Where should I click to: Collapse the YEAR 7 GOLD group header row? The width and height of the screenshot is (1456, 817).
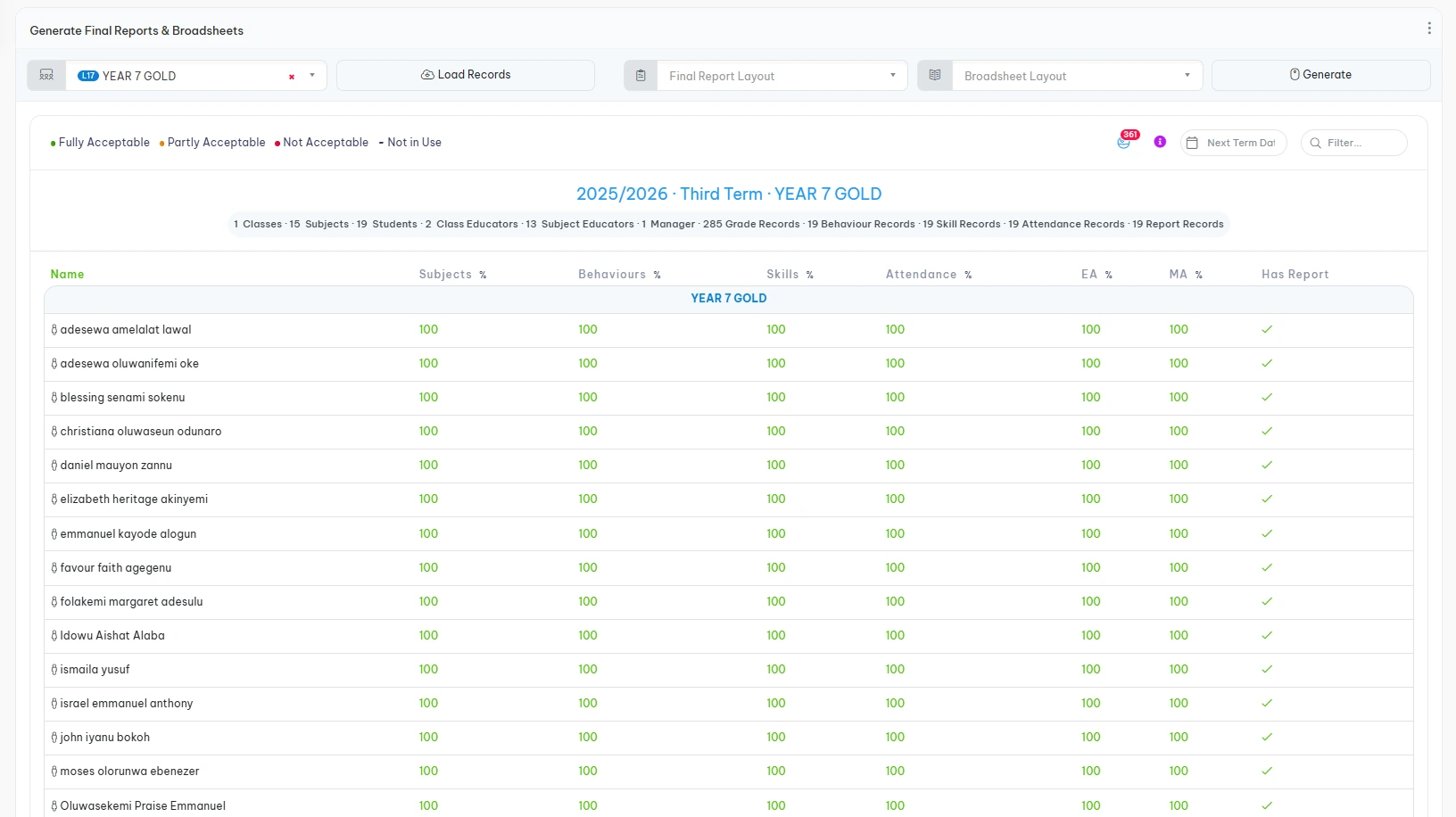point(728,299)
